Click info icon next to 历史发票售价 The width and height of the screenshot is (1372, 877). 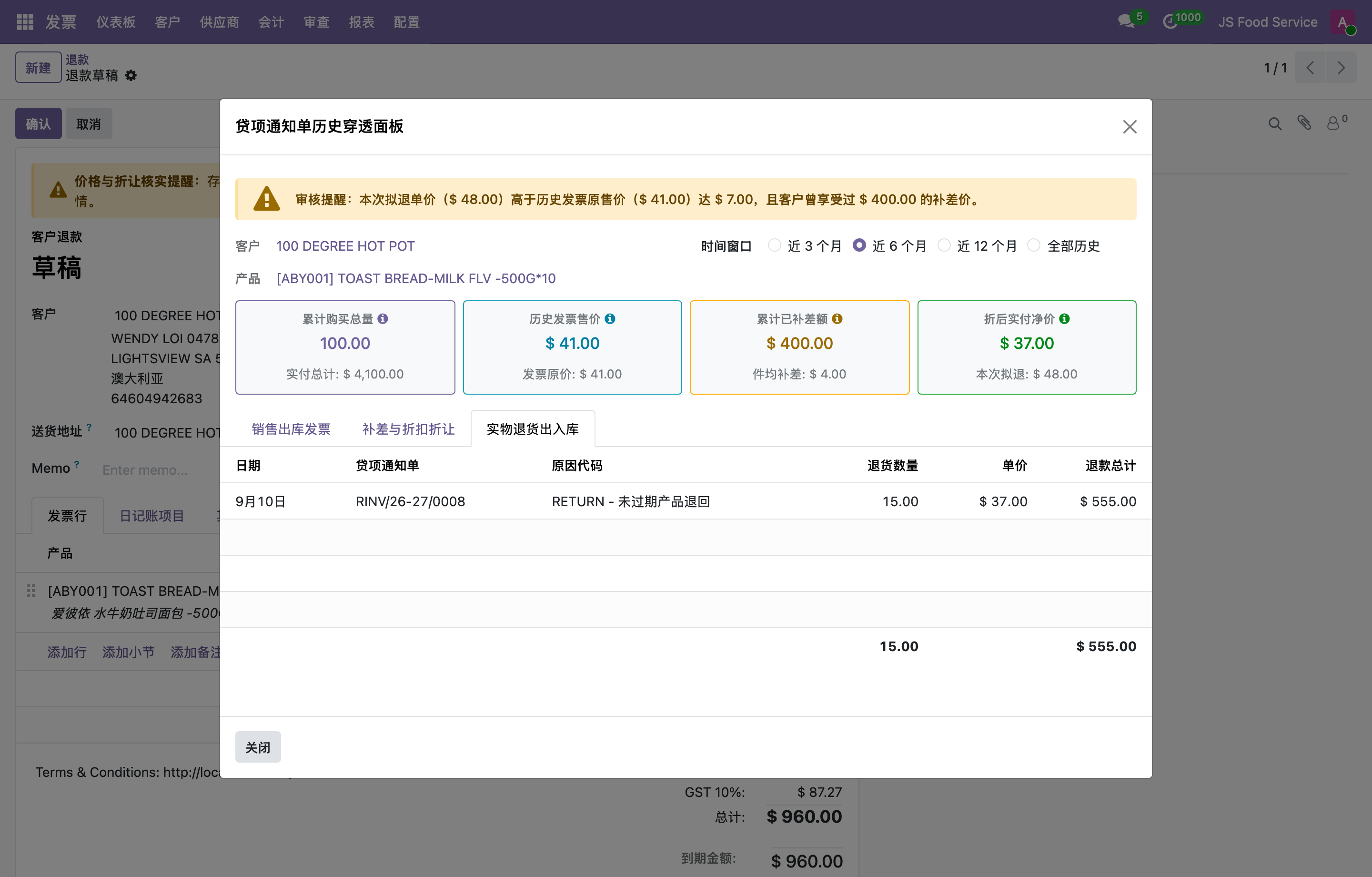point(610,319)
